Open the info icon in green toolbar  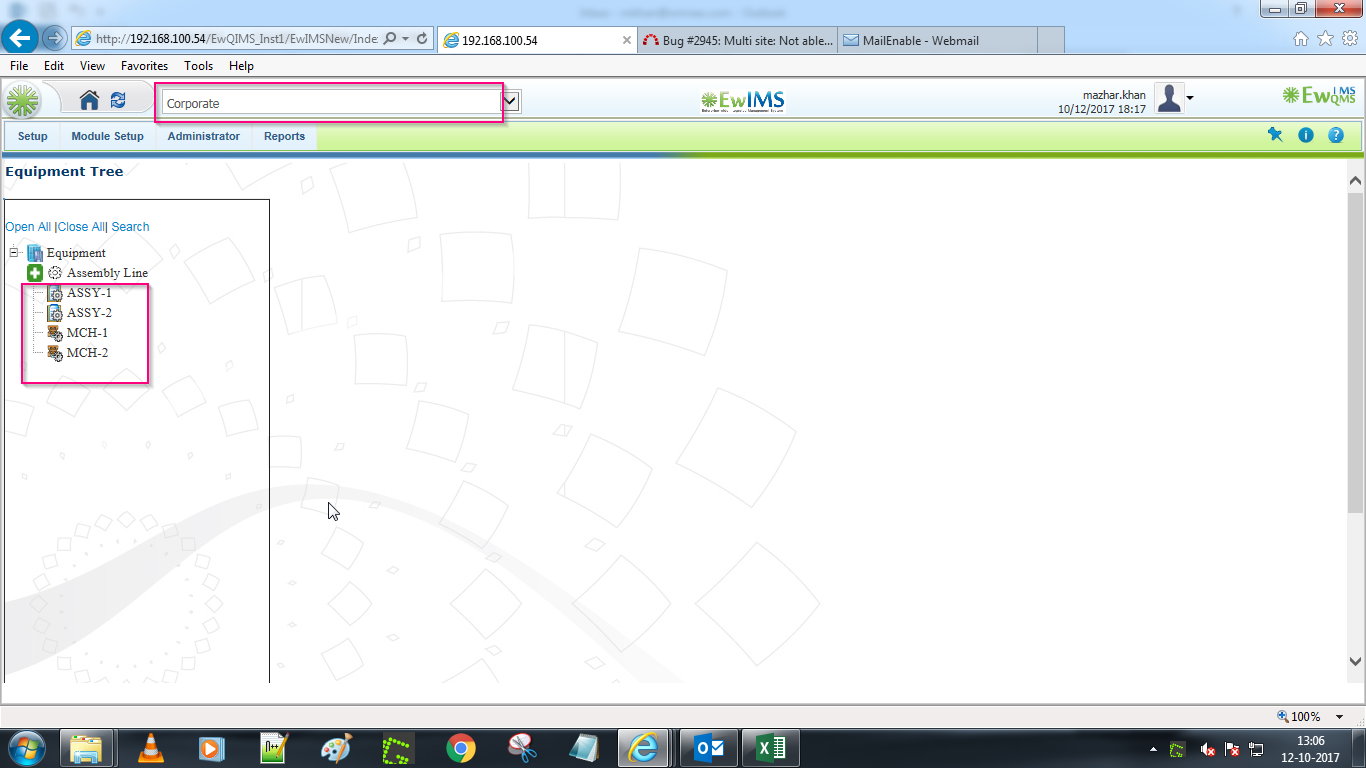tap(1305, 135)
